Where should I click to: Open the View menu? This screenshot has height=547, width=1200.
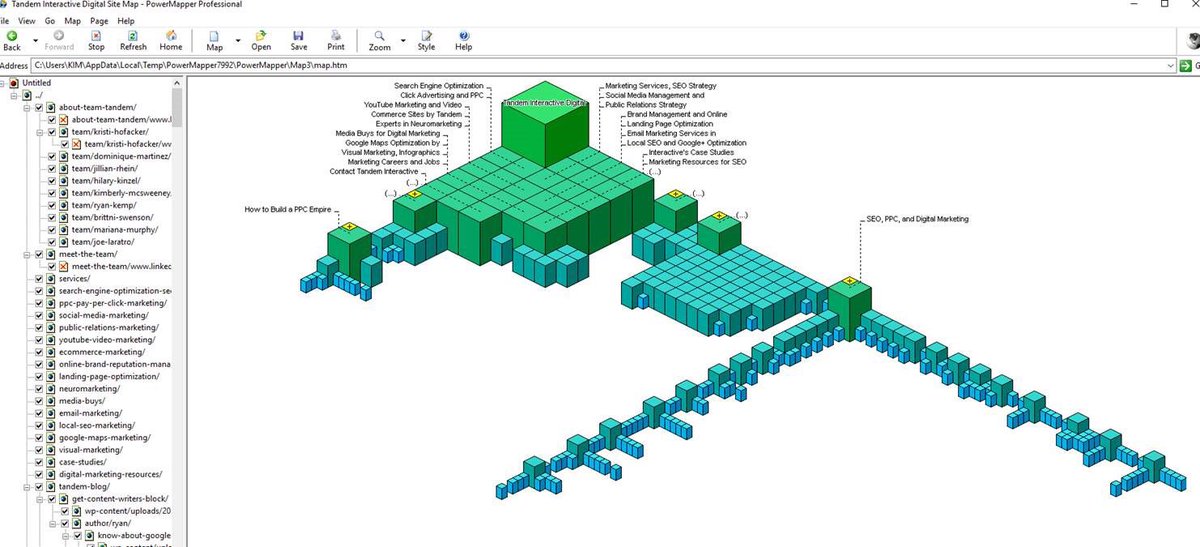(x=26, y=20)
